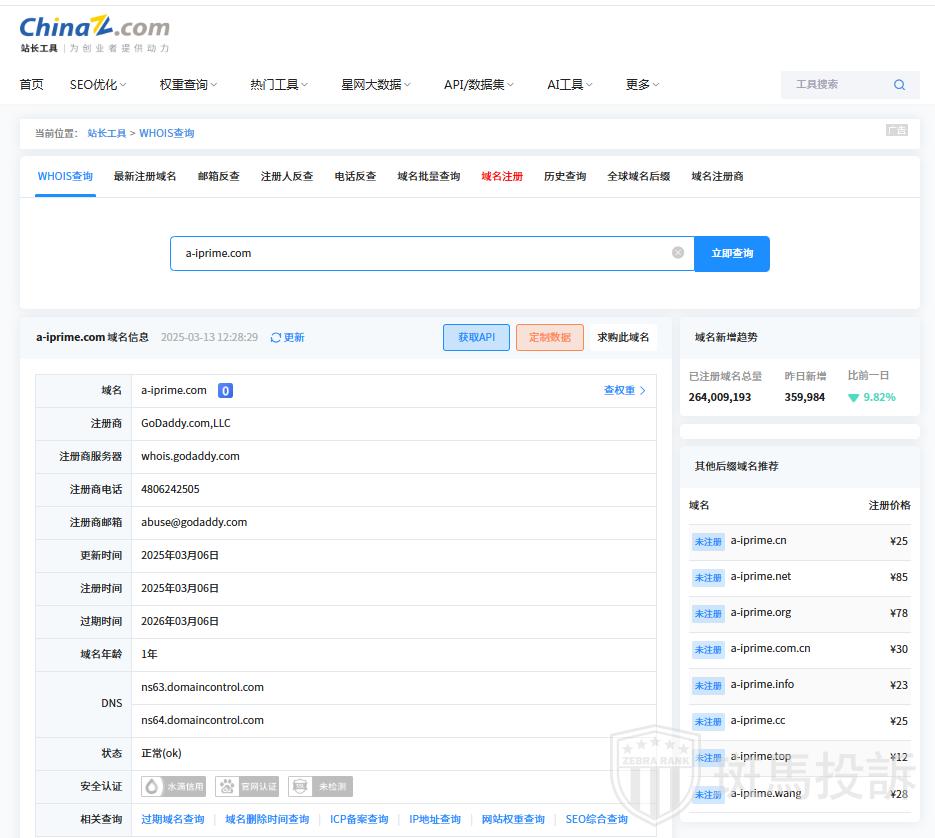Open the 查权重 link
Viewport: 935px width, 838px height.
coord(624,391)
